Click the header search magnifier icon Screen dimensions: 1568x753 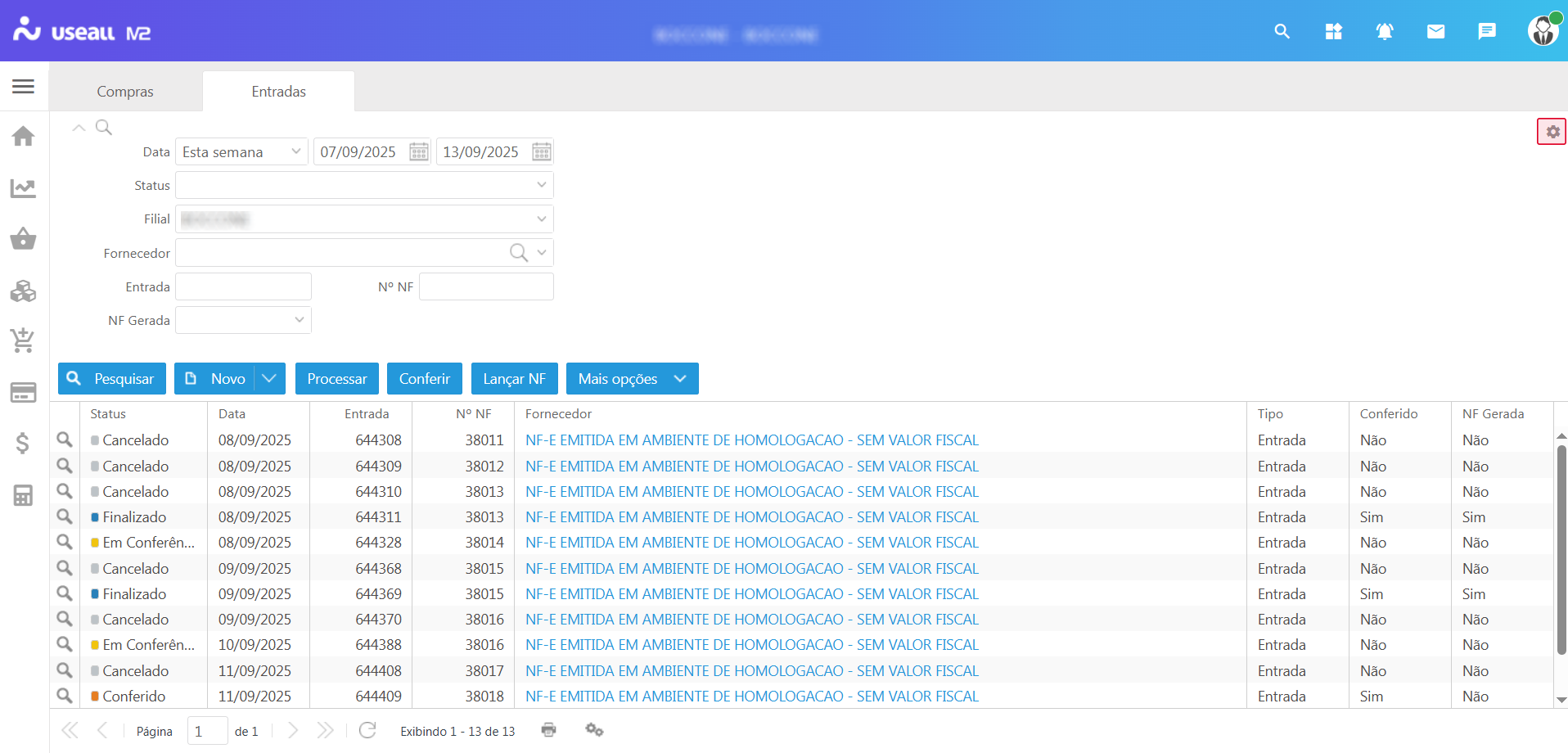[x=1282, y=32]
